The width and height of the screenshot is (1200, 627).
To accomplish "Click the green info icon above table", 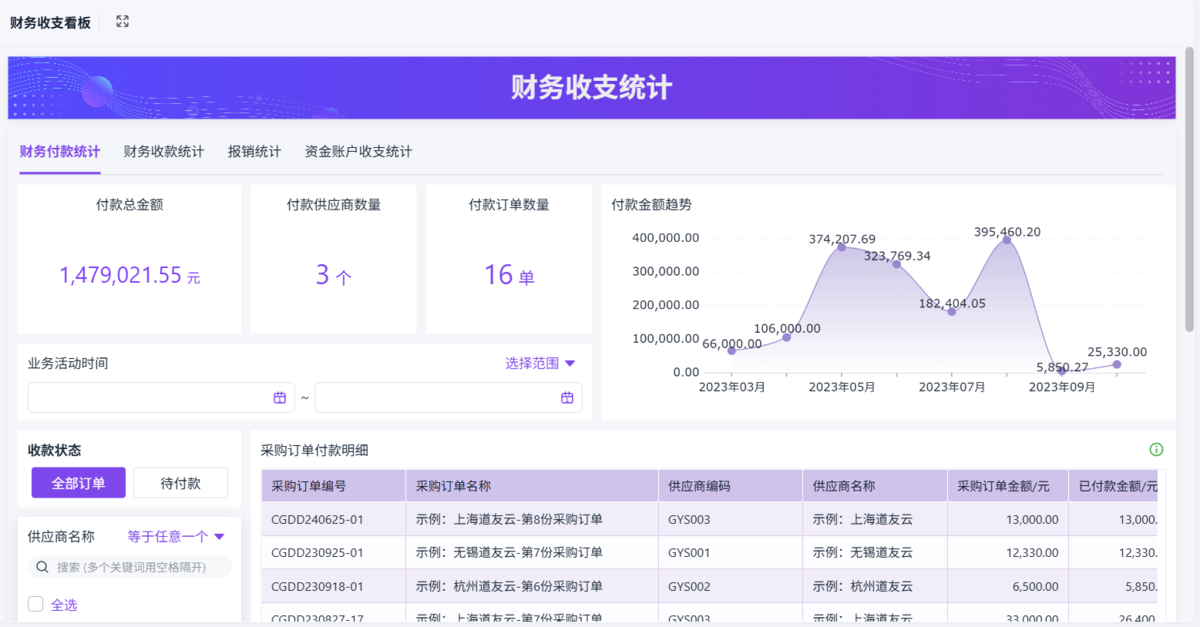I will (1156, 450).
